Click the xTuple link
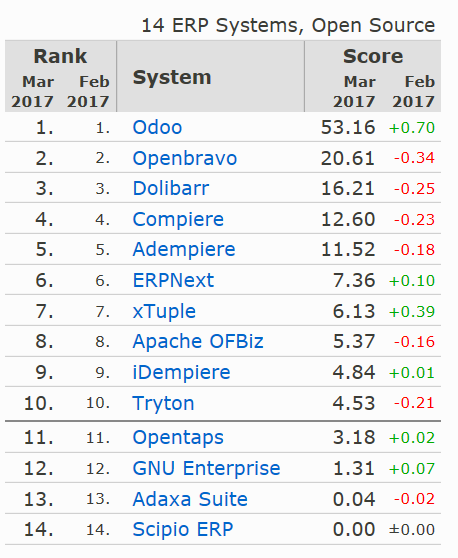The image size is (458, 558). [x=164, y=312]
